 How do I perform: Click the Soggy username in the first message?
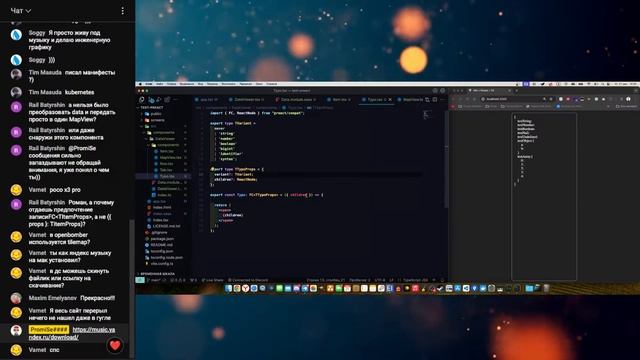point(37,33)
